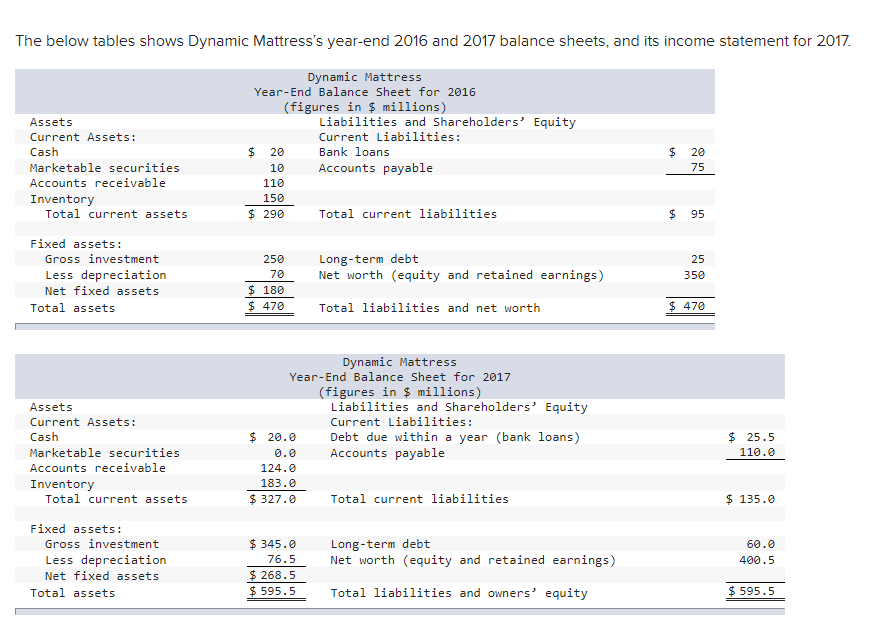Click the 2017 Gross investment value '$ 345.0'
This screenshot has width=891, height=633.
coord(273,544)
